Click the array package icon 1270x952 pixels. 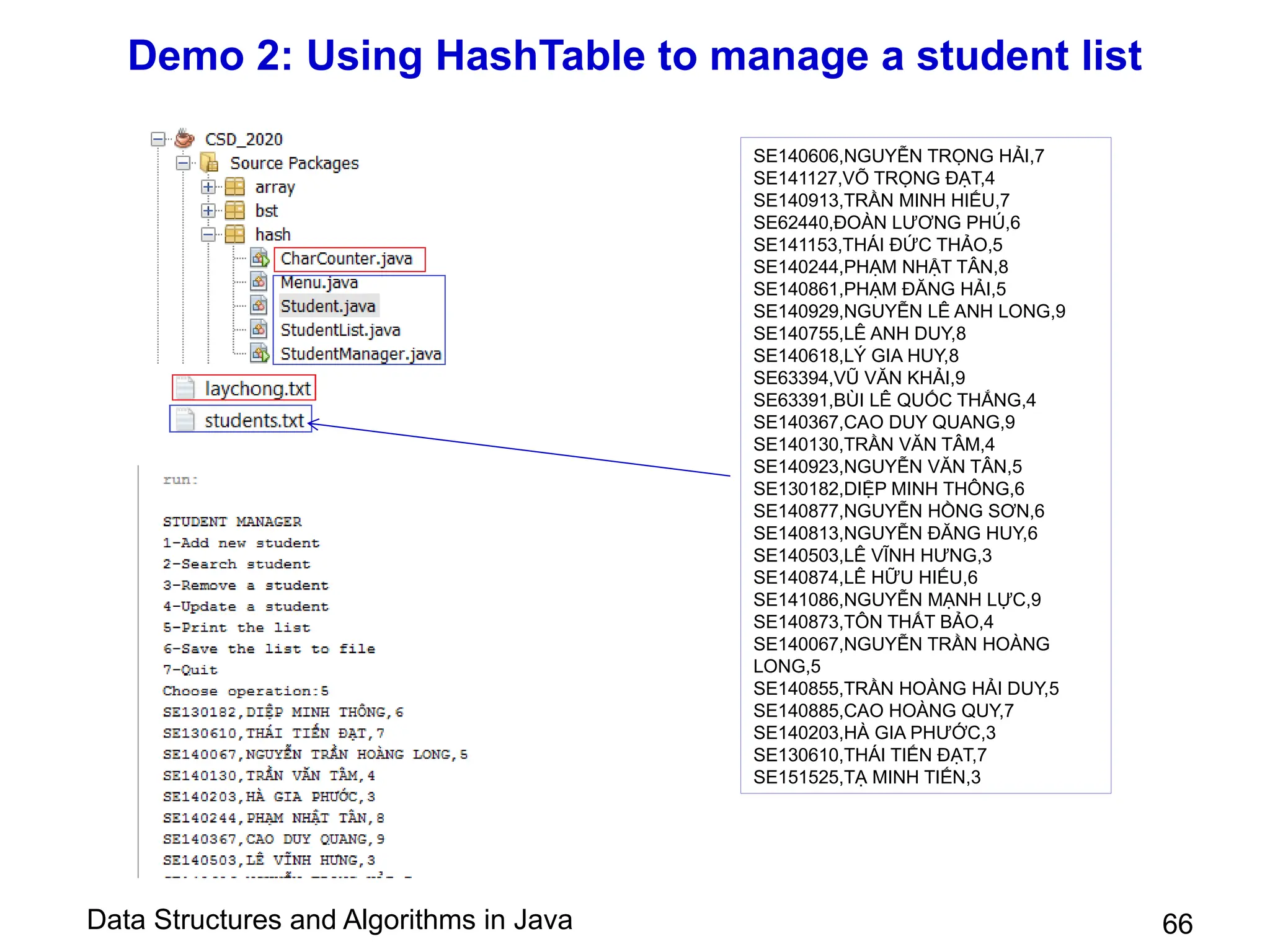click(x=234, y=187)
